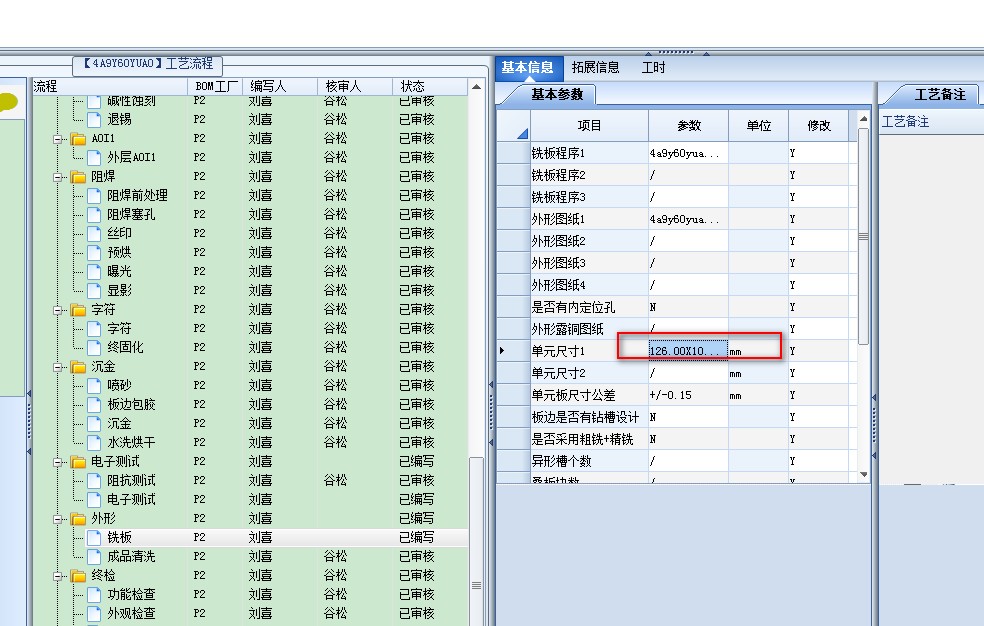Click the 编写人 column header
The height and width of the screenshot is (626, 984).
pos(280,87)
